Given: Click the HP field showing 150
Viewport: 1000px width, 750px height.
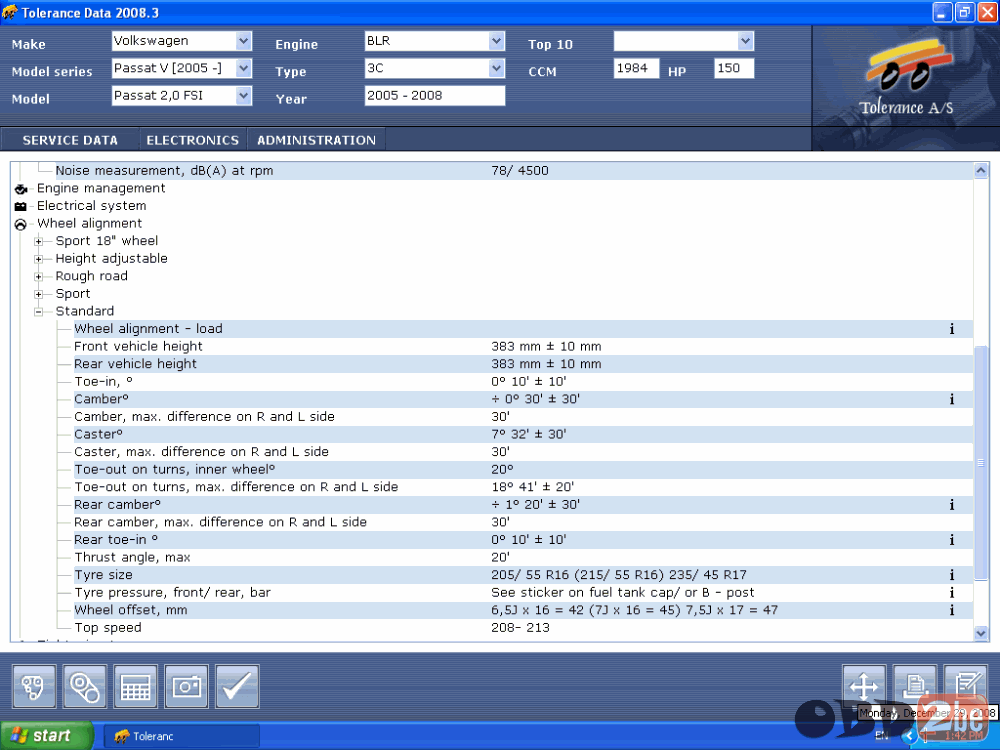Looking at the screenshot, I should coord(734,68).
